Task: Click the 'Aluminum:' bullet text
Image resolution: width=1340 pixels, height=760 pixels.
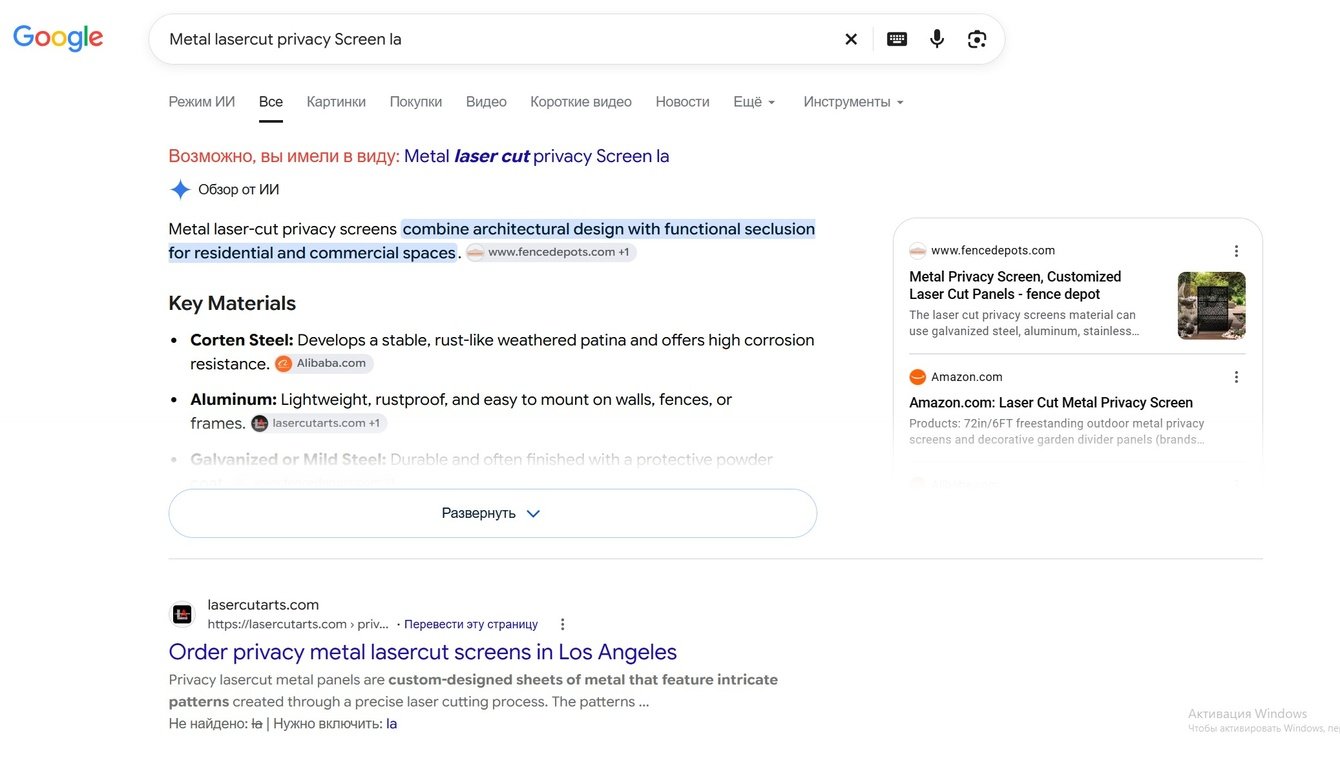Action: (x=233, y=400)
